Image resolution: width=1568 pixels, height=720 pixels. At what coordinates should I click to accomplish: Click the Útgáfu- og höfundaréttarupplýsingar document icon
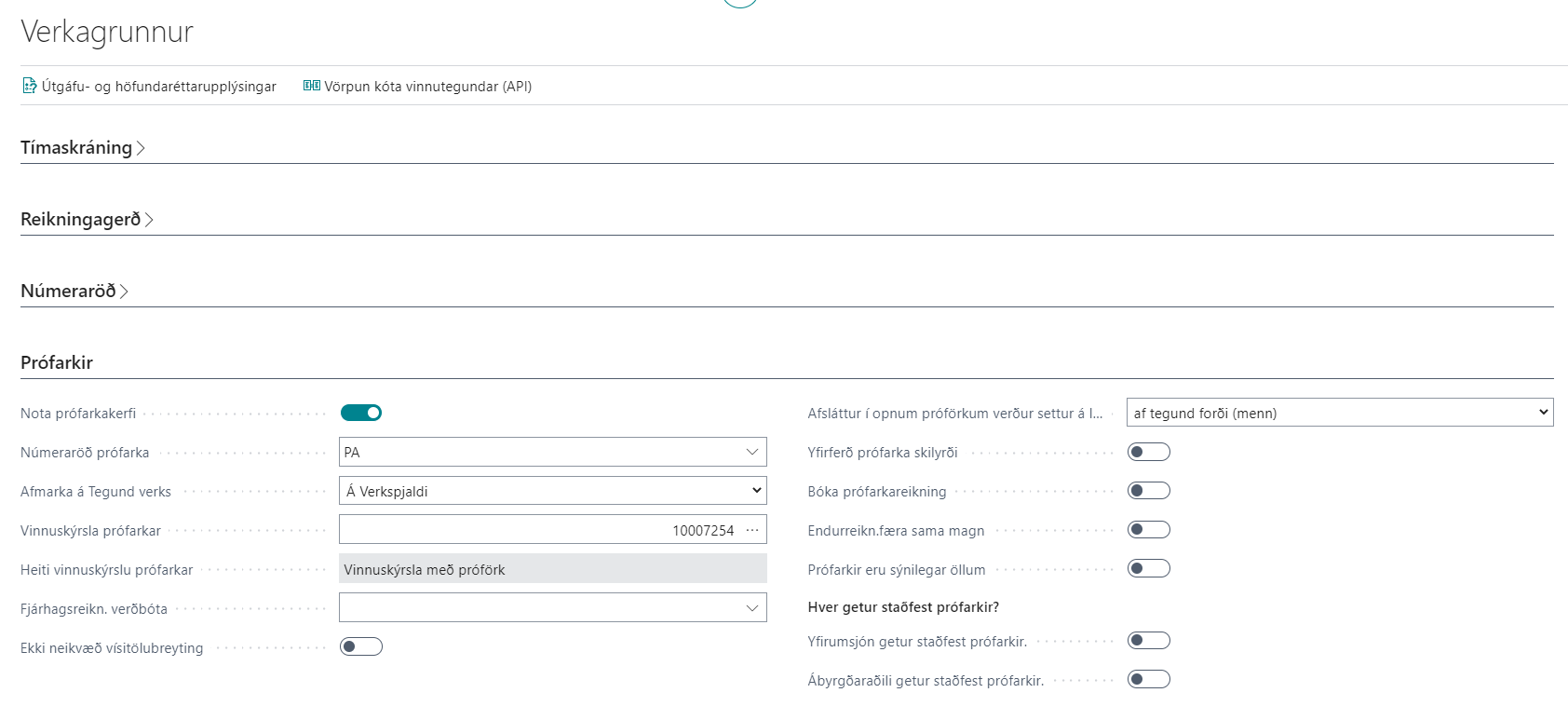[x=30, y=87]
